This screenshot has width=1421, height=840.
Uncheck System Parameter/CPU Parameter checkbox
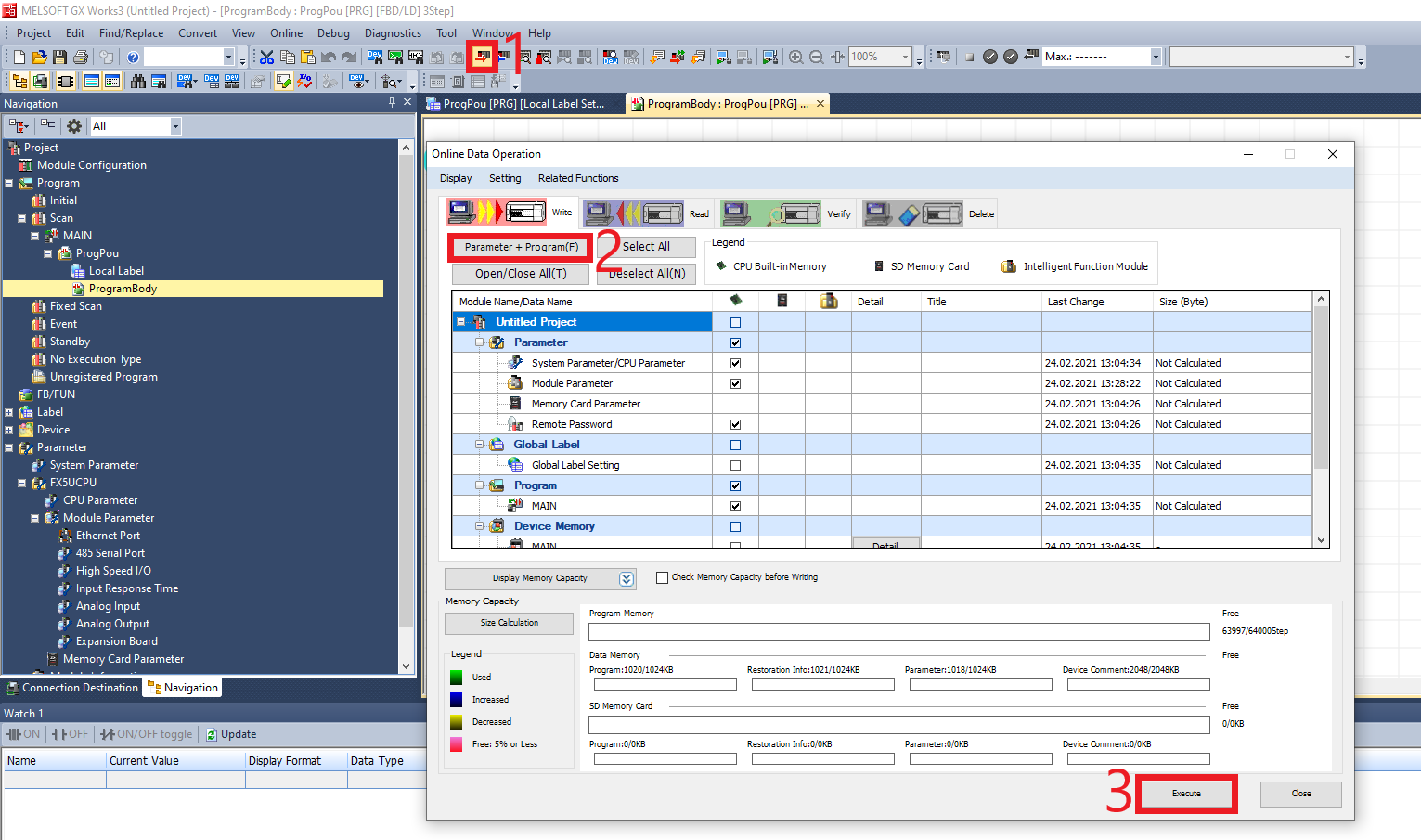[735, 363]
